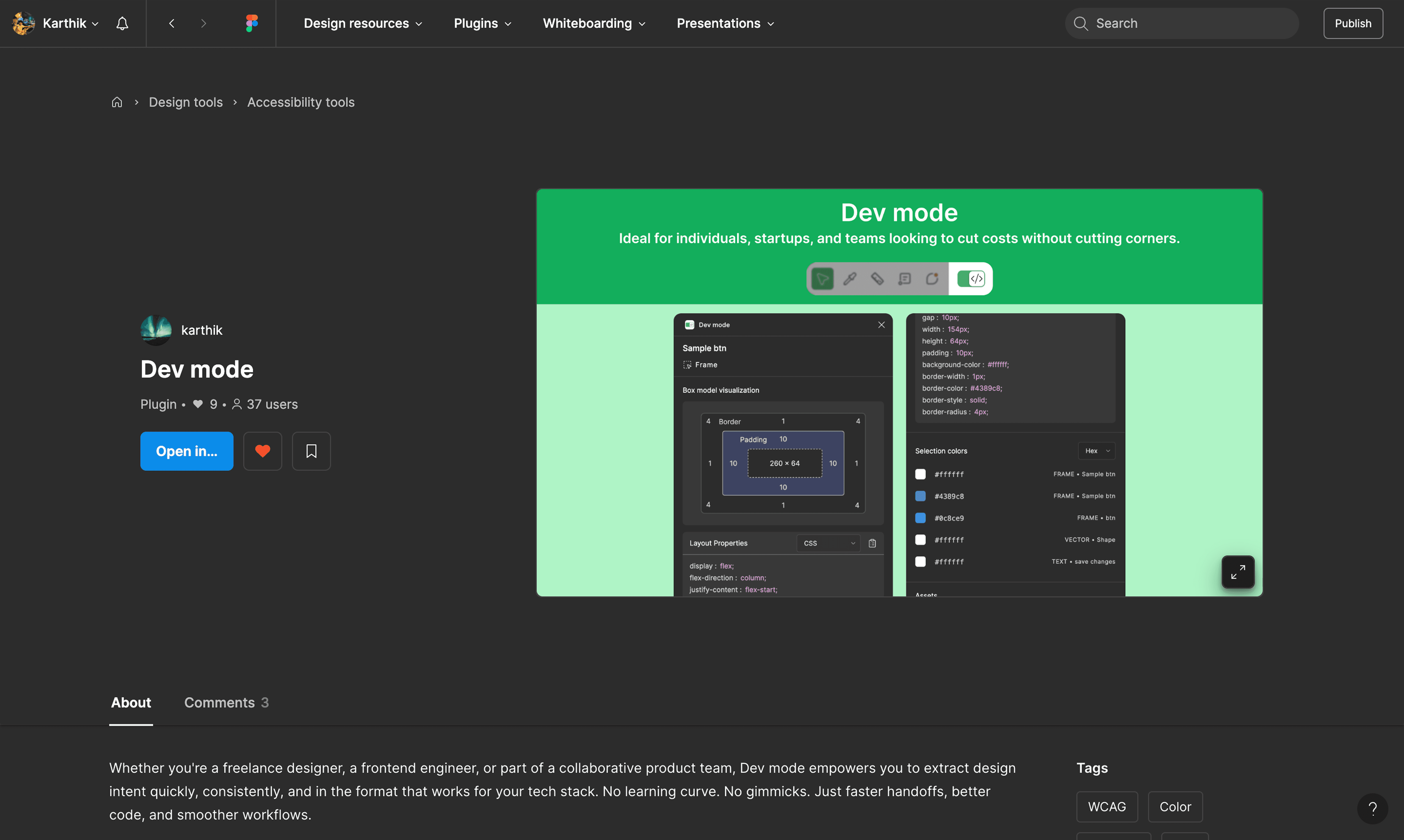Save plugin with the bookmark icon
Screen dimensions: 1404x840
(311, 451)
